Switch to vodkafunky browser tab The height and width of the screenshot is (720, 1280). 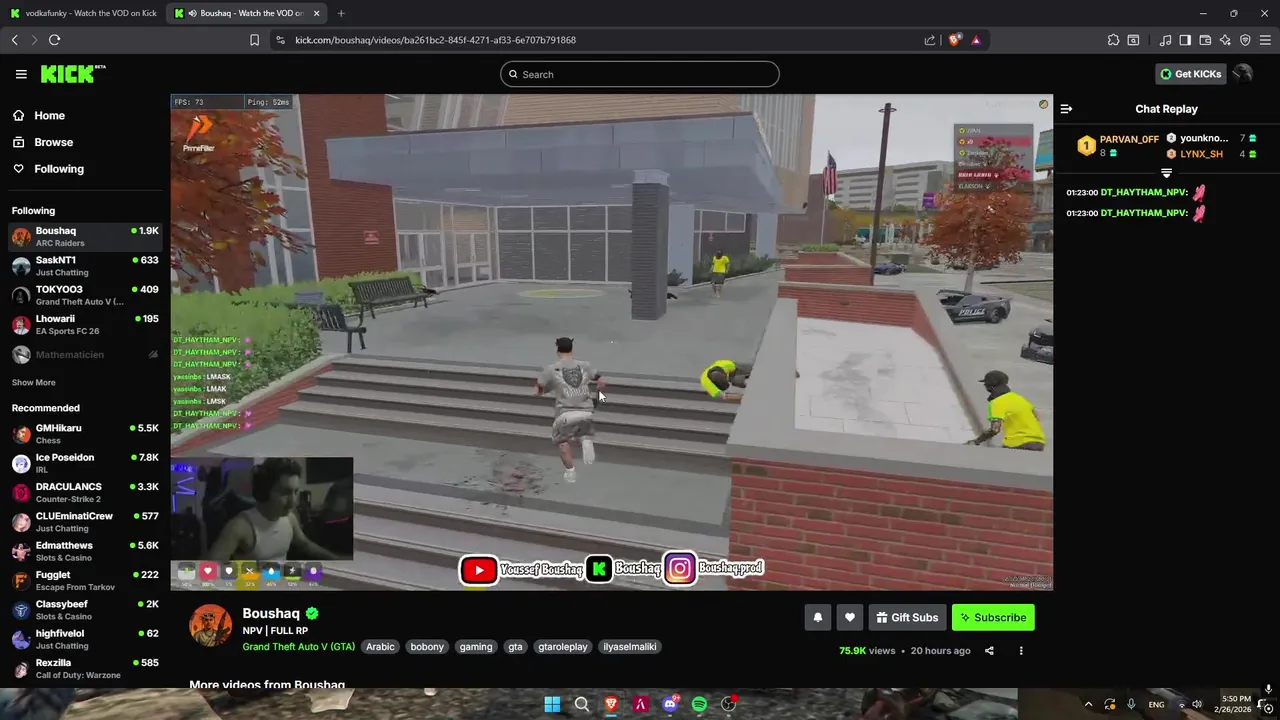click(x=83, y=13)
